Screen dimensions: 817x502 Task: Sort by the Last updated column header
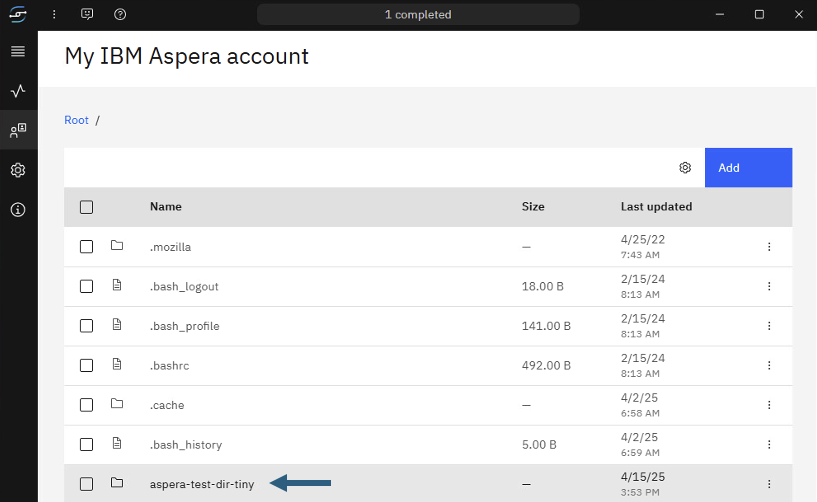pyautogui.click(x=657, y=206)
